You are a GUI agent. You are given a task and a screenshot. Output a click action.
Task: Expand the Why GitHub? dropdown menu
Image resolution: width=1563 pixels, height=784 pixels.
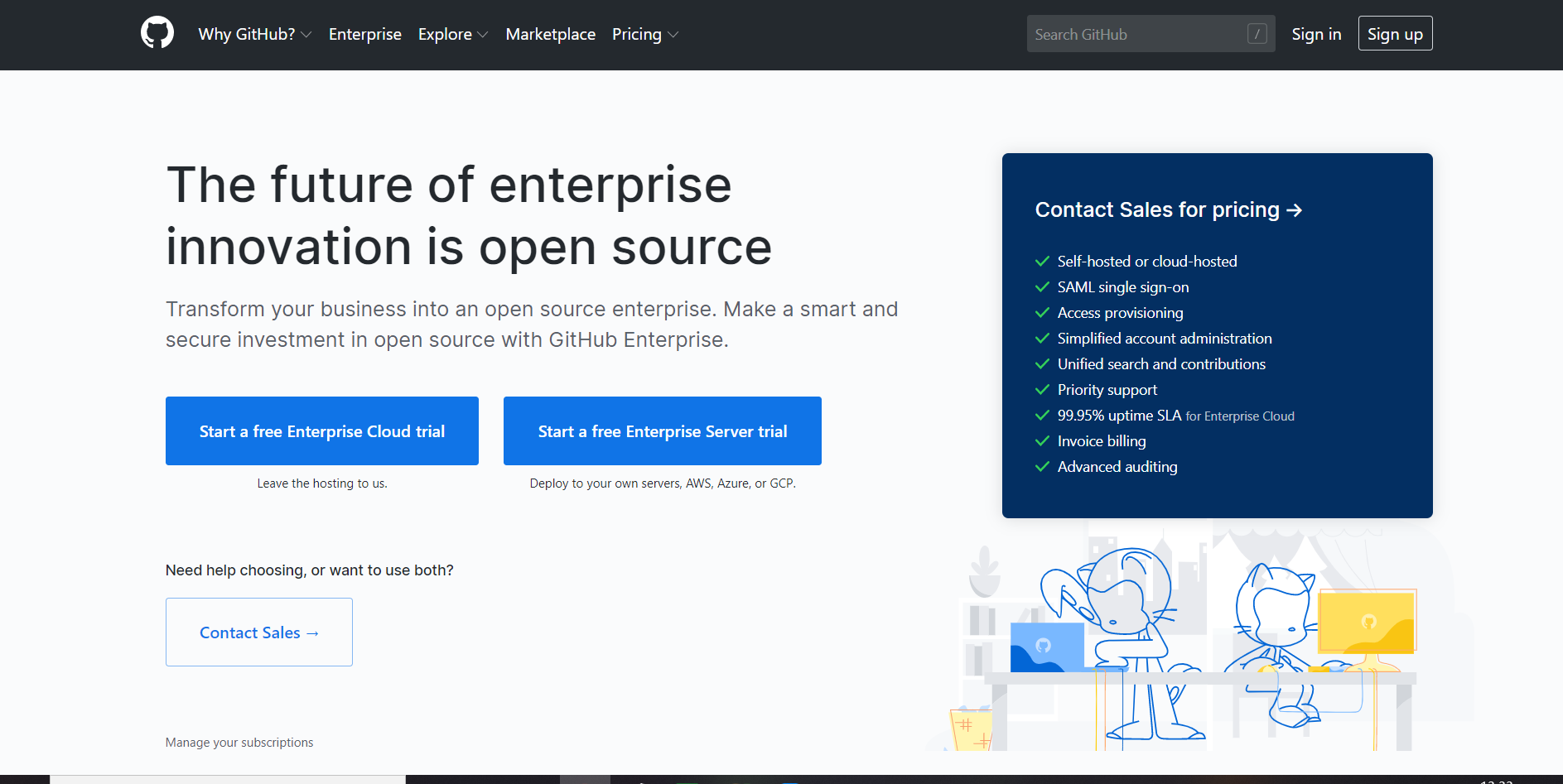point(255,34)
